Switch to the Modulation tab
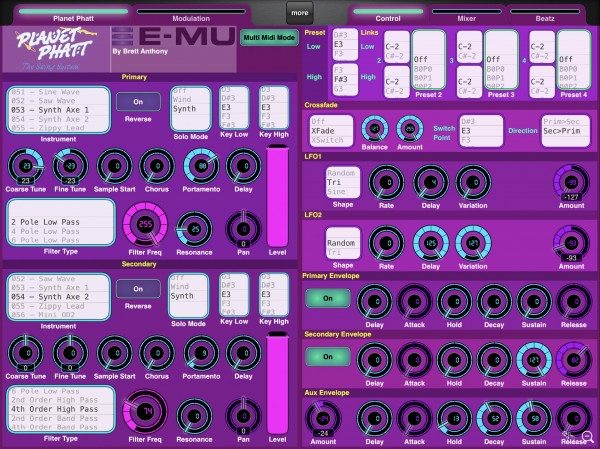 [191, 15]
